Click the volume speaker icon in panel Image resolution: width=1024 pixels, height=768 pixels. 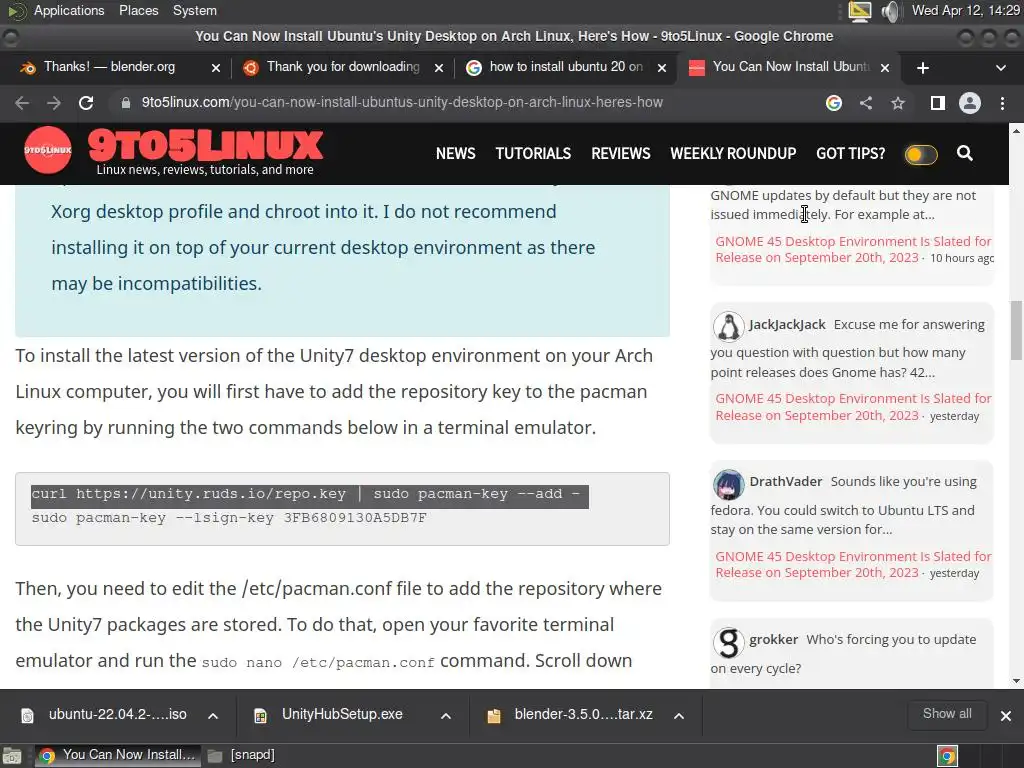point(890,11)
